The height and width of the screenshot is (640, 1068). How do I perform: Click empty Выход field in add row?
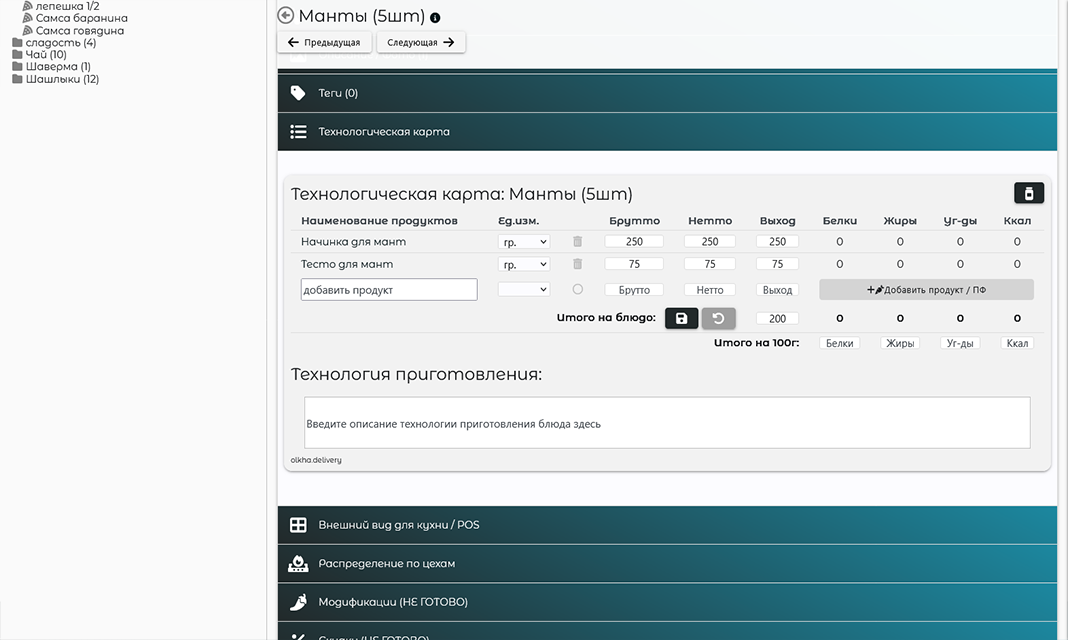(x=777, y=290)
